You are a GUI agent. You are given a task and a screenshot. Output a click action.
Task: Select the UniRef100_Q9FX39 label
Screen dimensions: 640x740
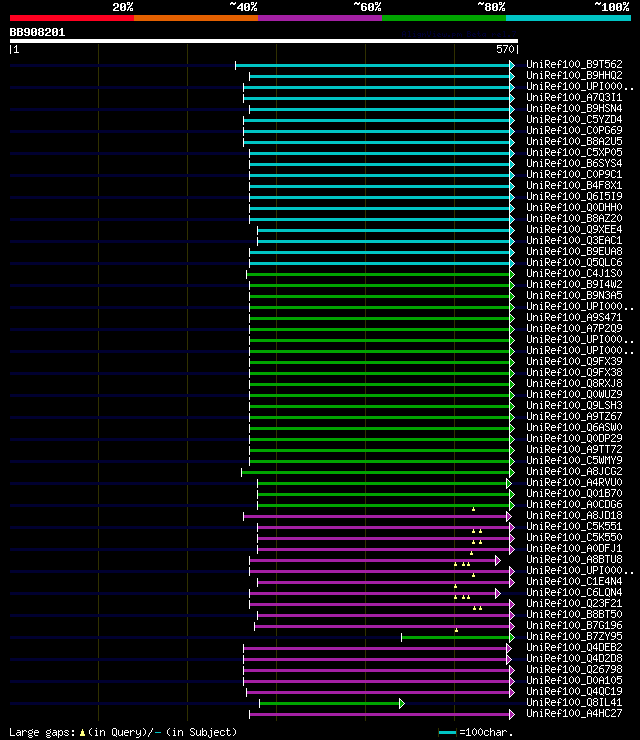pos(574,361)
